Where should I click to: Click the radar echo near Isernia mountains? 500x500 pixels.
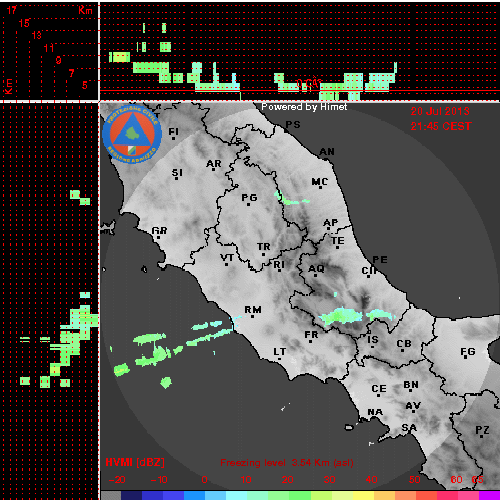pyautogui.click(x=381, y=315)
